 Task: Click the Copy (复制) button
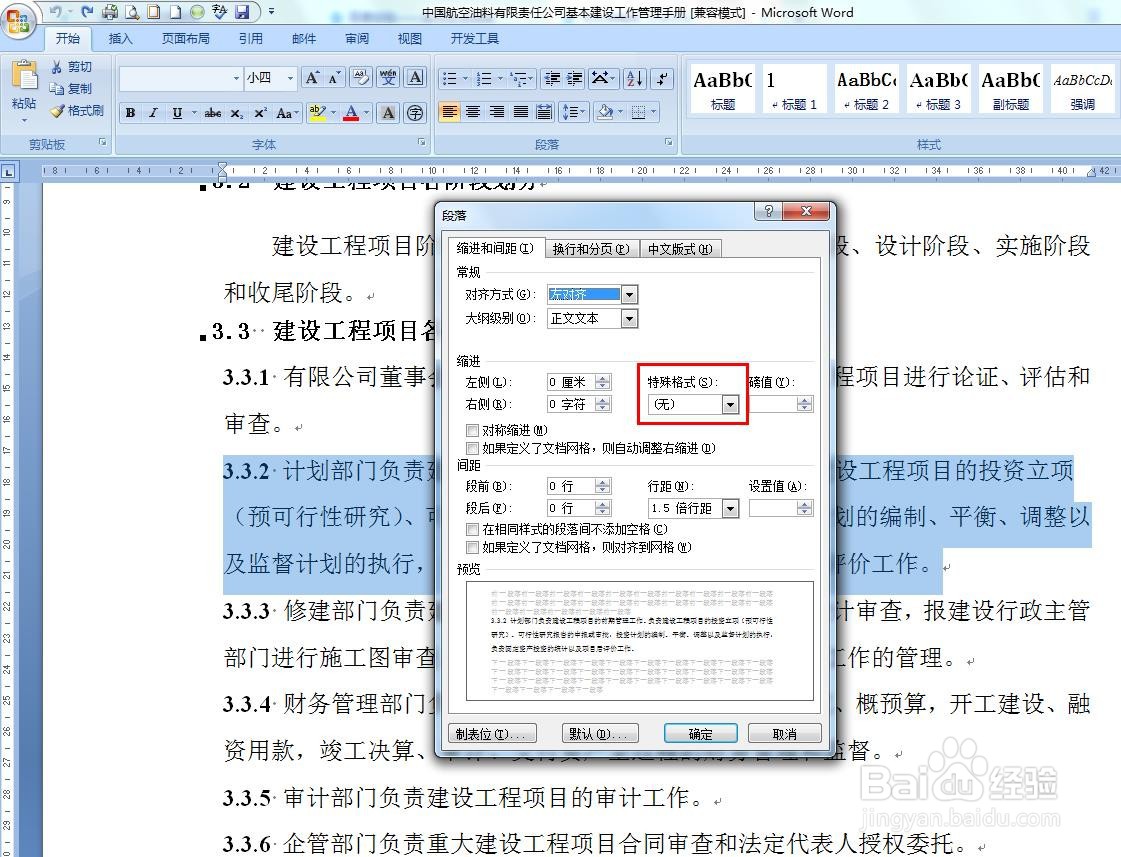(71, 89)
